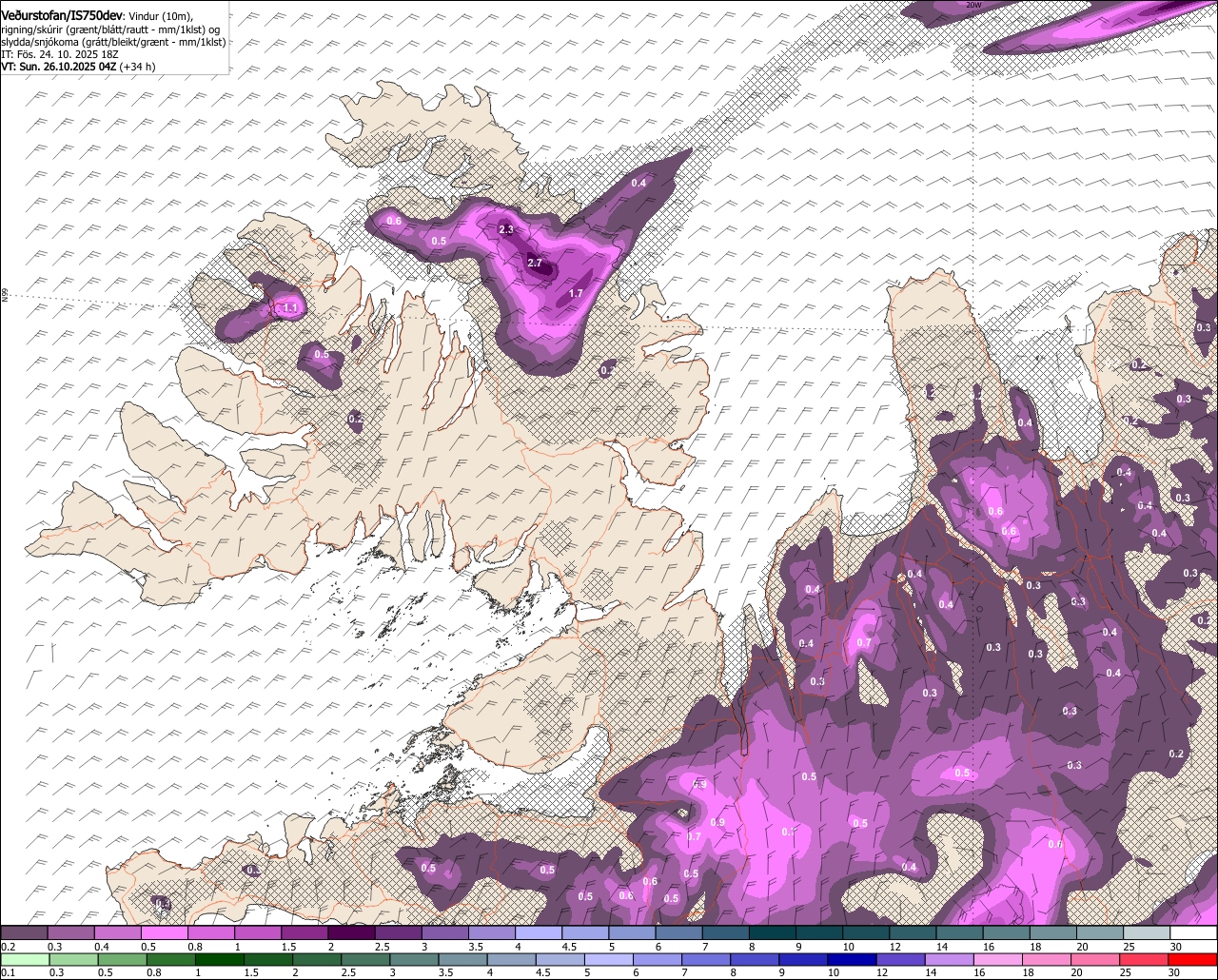Select the white snow swatch labeled 30
This screenshot has width=1218, height=980.
(x=1194, y=933)
